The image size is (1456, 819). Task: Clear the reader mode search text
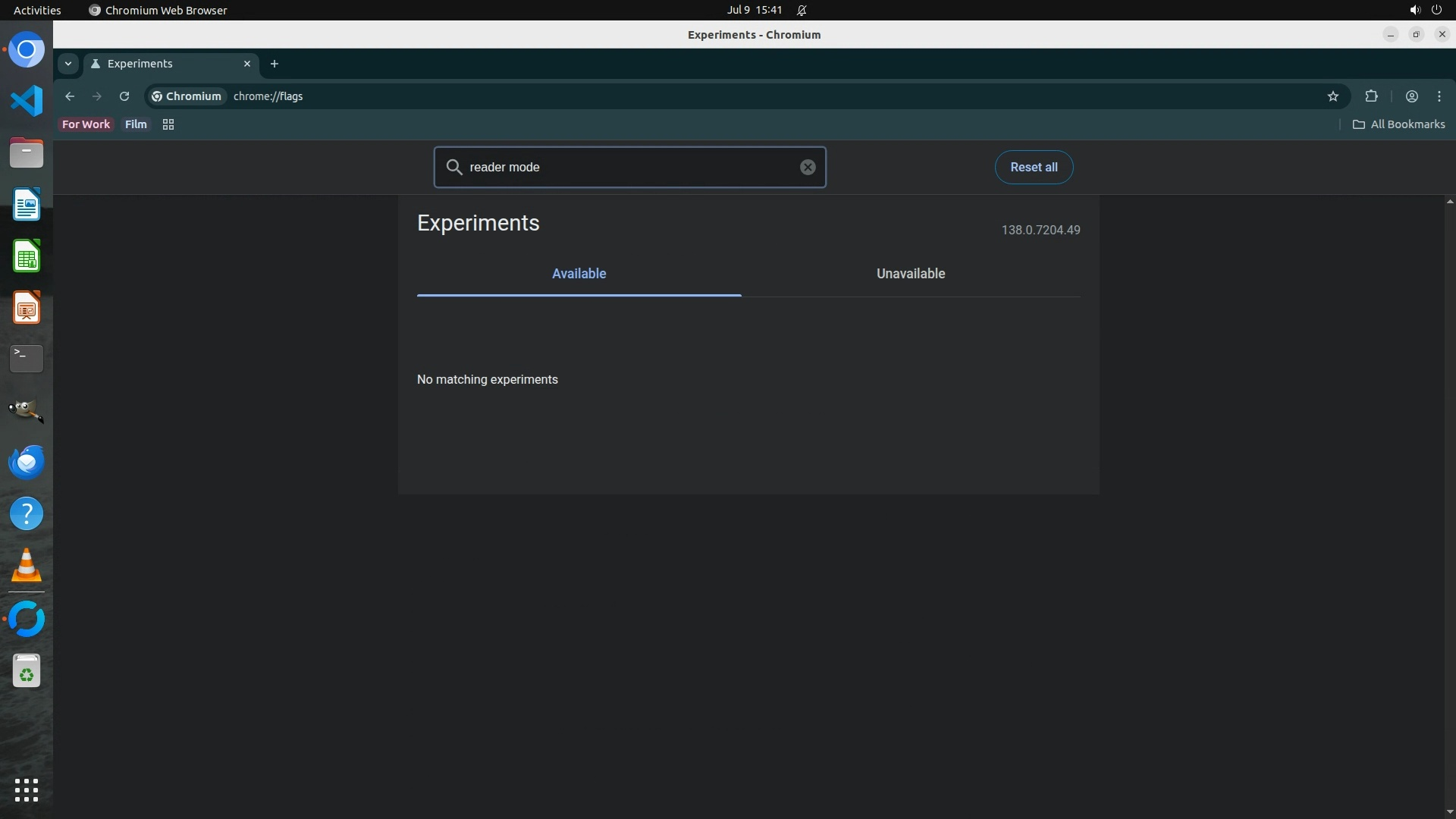(808, 167)
